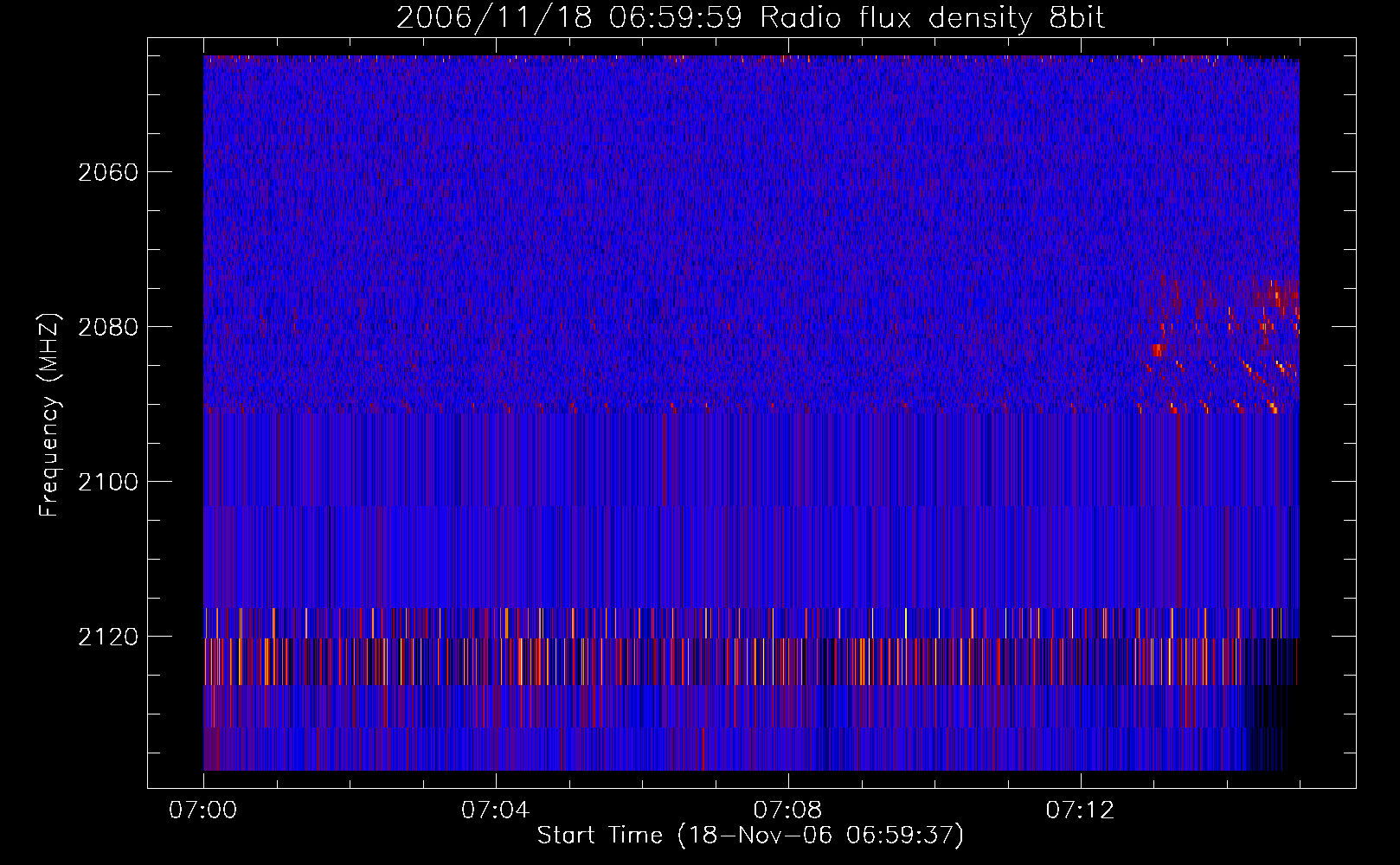Click the 07:00 time tick label
The width and height of the screenshot is (1400, 865).
point(203,811)
